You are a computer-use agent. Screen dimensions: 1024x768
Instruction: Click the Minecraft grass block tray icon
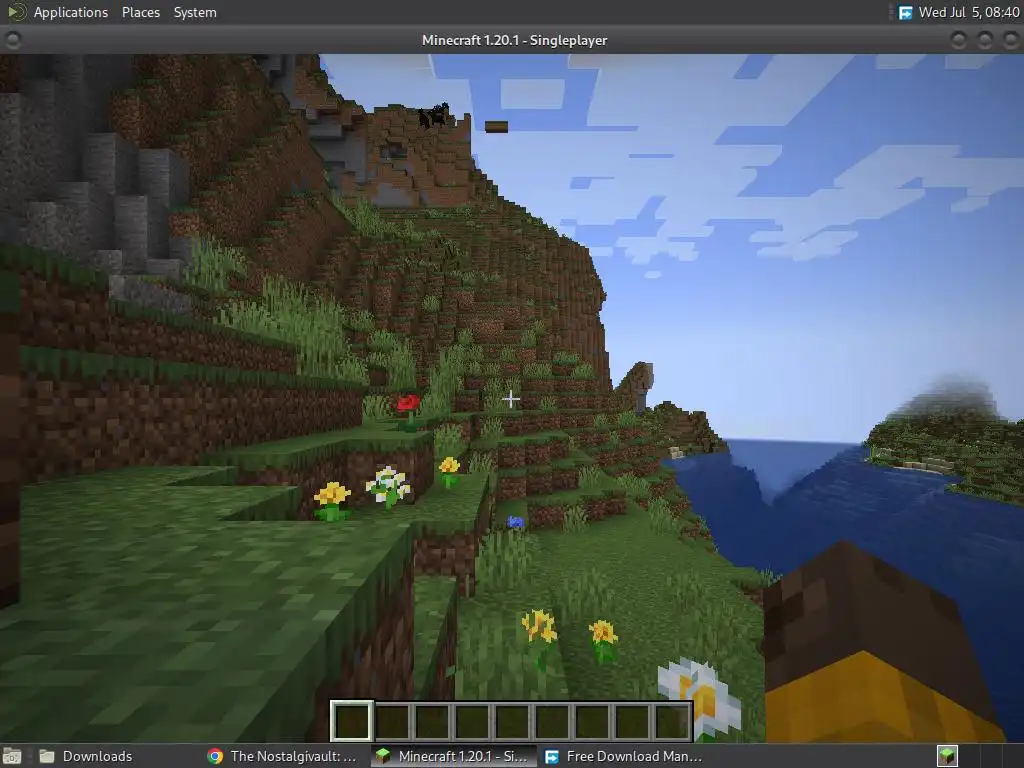point(947,756)
